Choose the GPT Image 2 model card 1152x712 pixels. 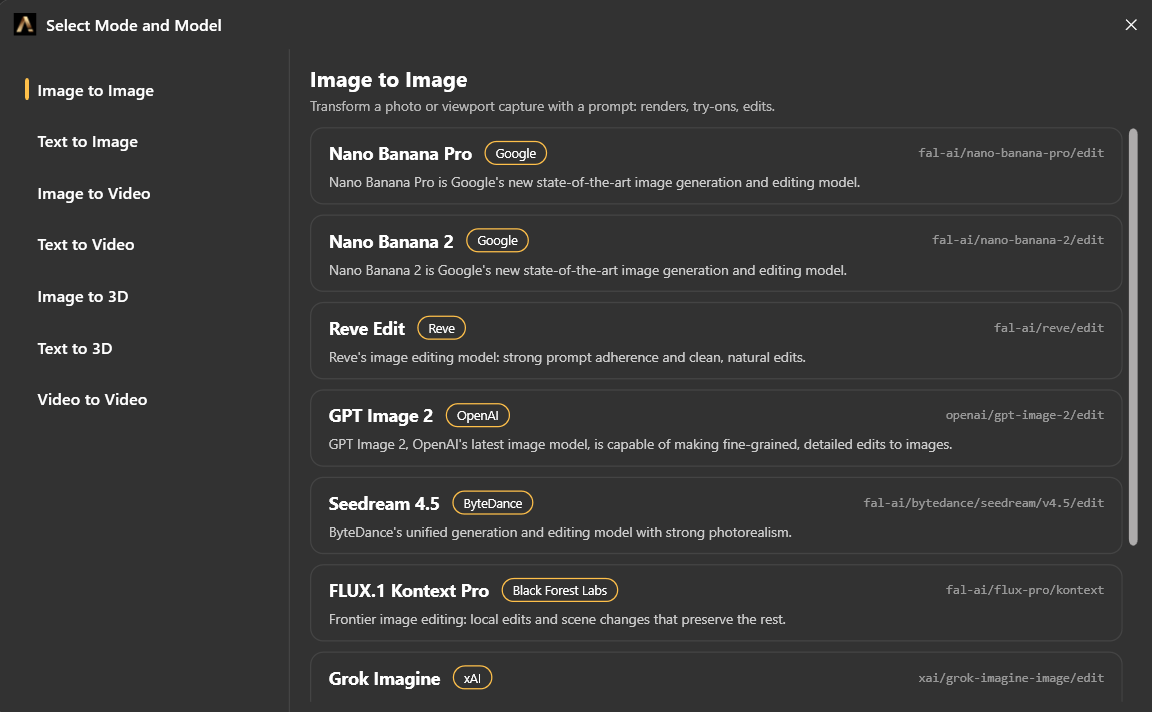(716, 428)
